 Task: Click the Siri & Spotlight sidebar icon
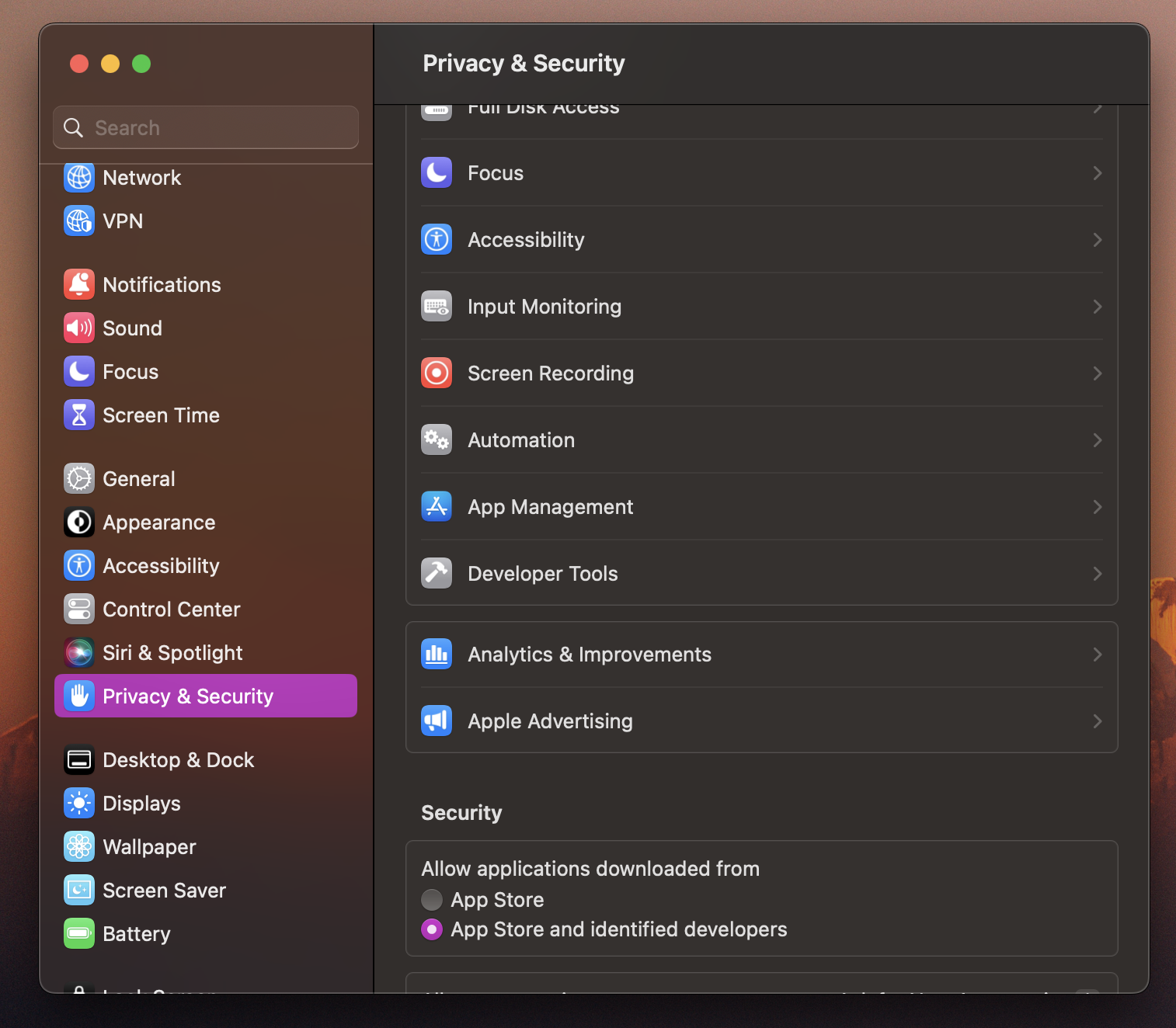pyautogui.click(x=79, y=653)
